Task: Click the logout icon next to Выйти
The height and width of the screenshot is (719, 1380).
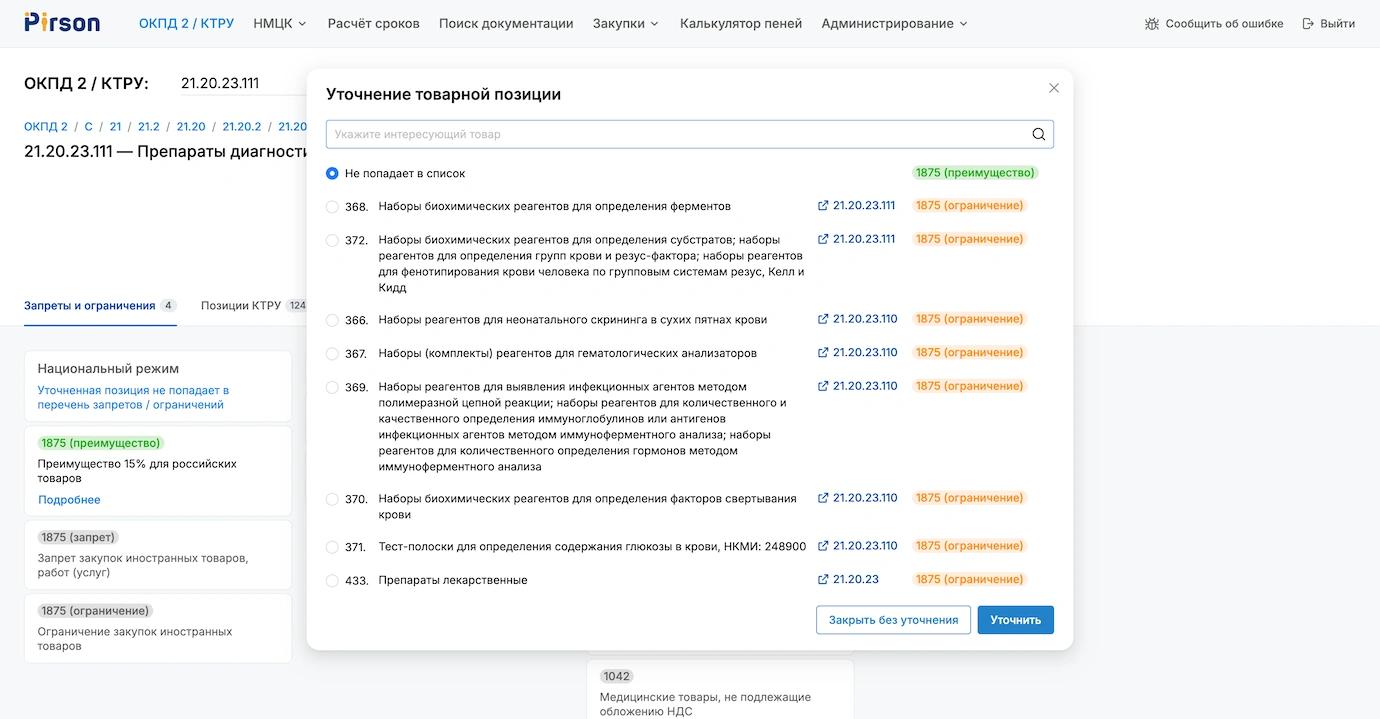Action: [1308, 24]
